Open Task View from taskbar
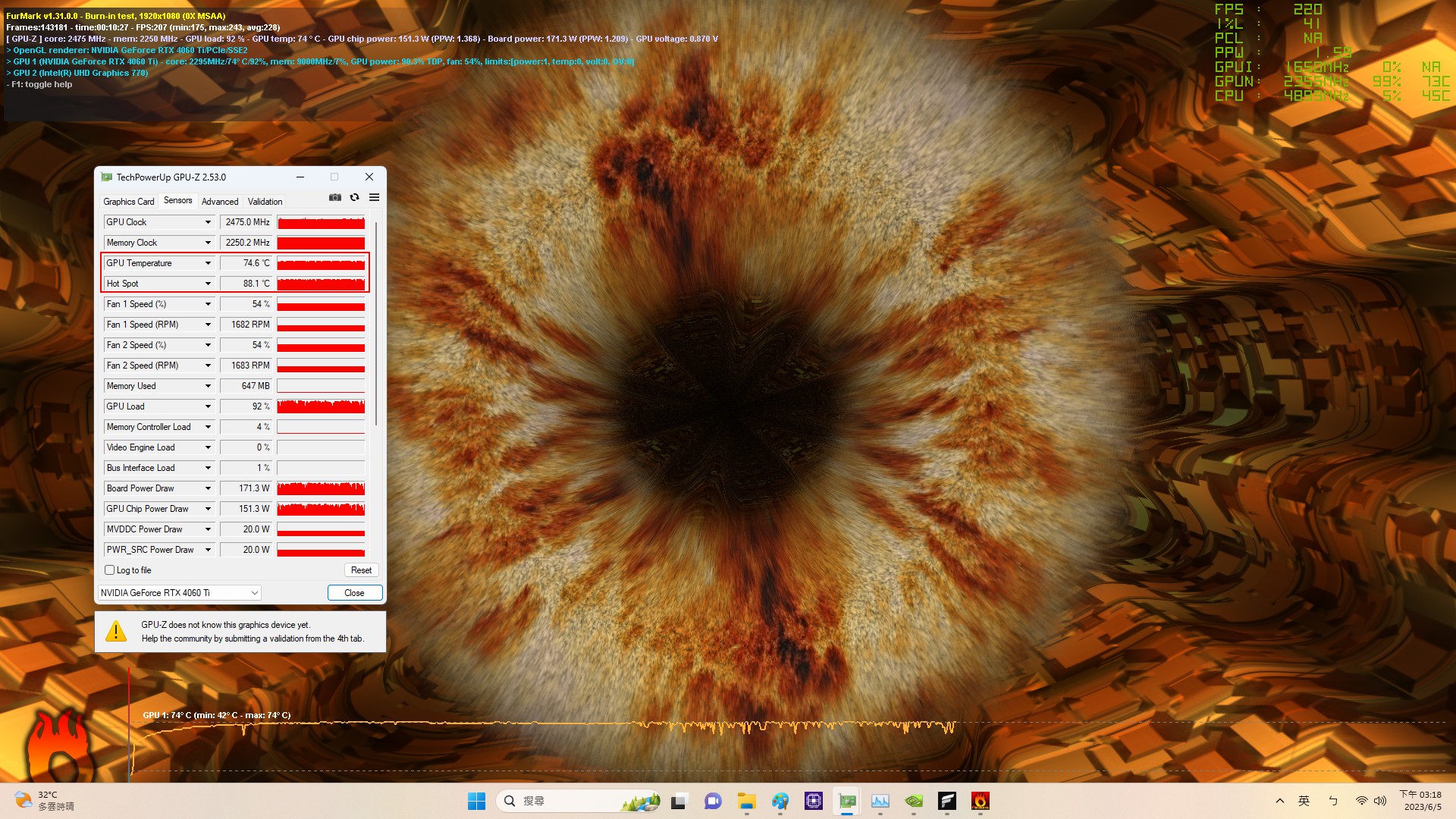The height and width of the screenshot is (819, 1456). [x=679, y=801]
